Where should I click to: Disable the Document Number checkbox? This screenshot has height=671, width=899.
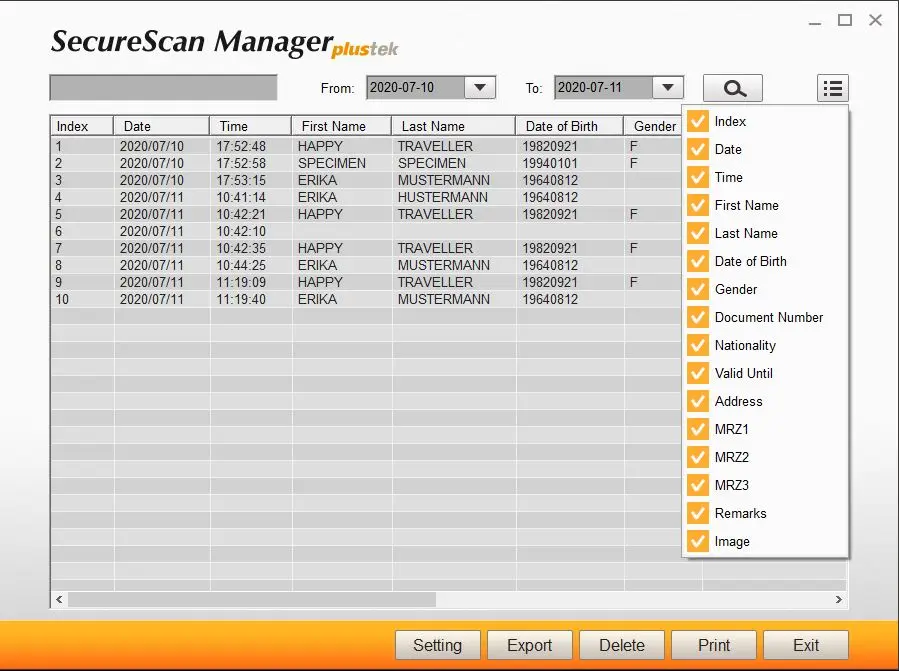click(x=698, y=317)
